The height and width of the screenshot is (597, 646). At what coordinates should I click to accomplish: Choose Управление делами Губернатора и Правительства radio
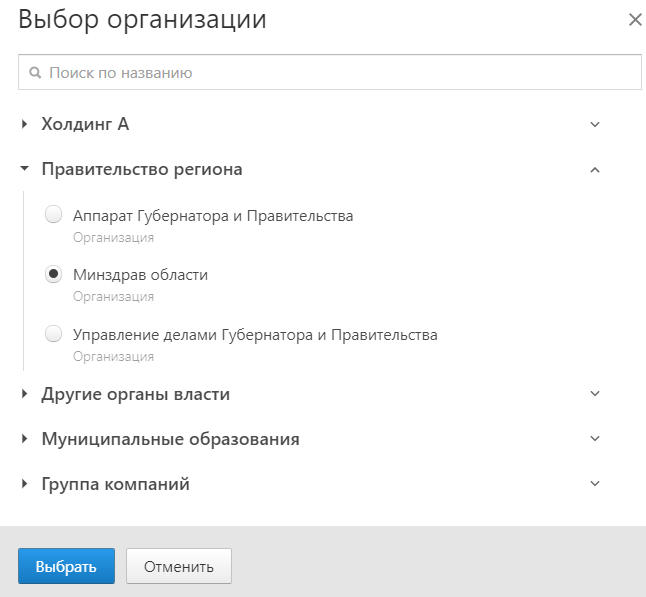[54, 334]
